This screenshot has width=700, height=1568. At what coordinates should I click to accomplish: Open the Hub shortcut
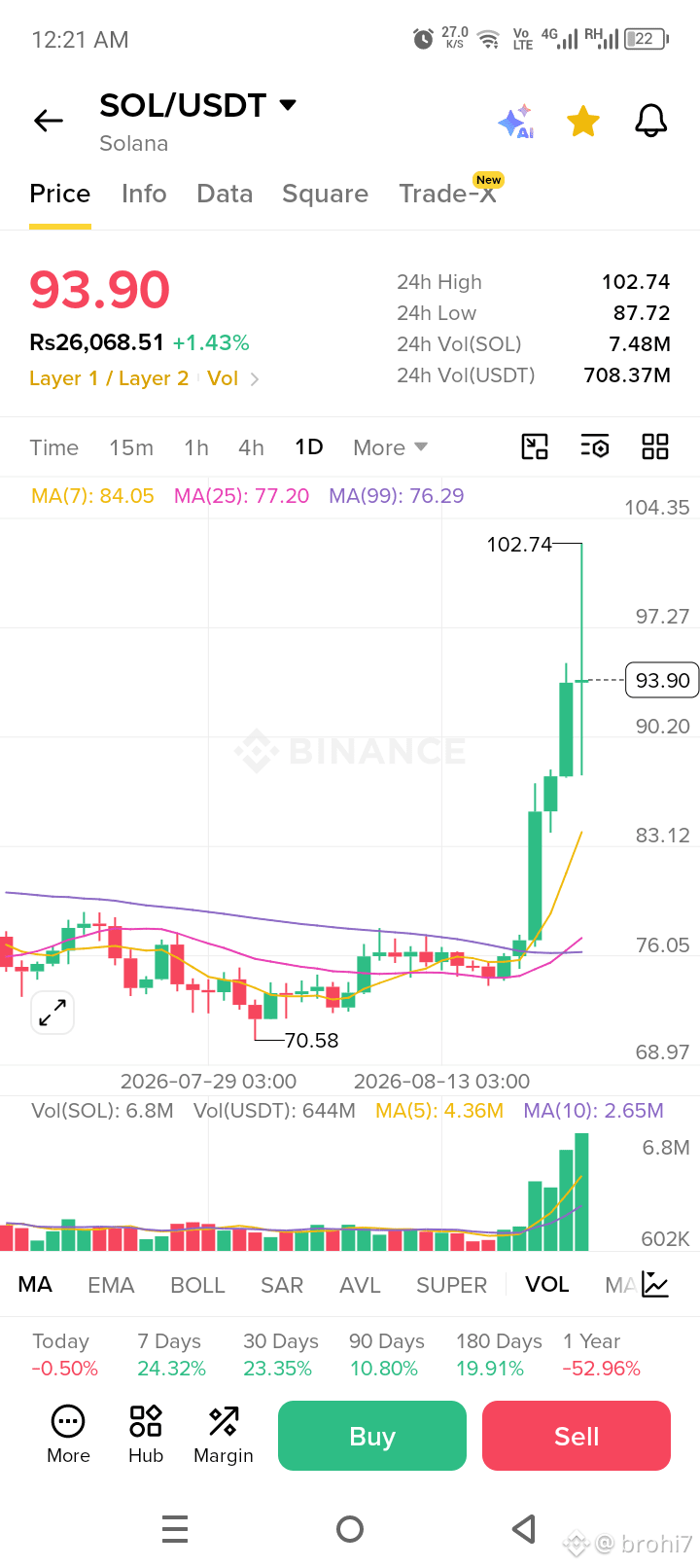[146, 1435]
